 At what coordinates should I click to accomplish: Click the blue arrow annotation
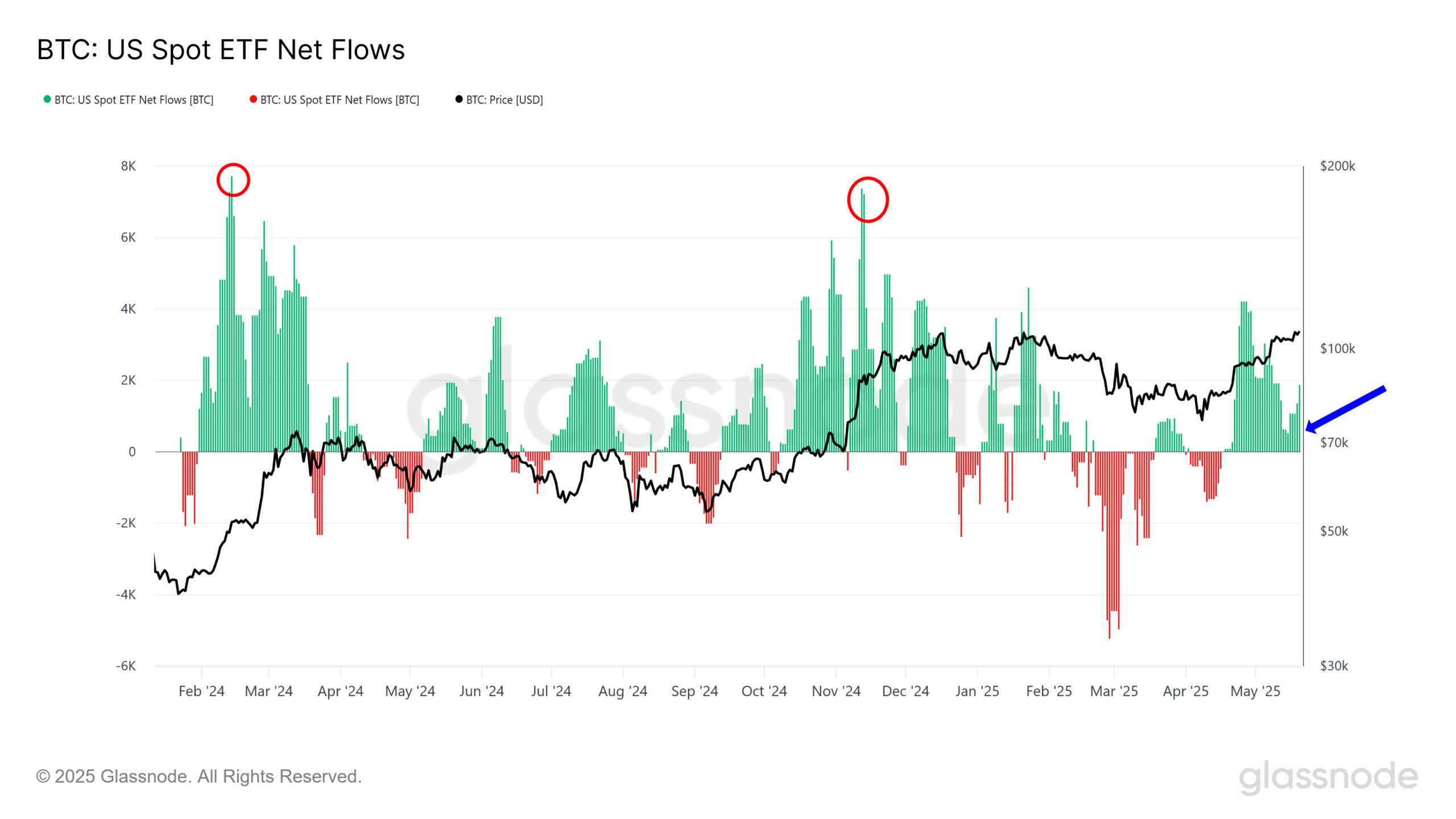point(1345,409)
